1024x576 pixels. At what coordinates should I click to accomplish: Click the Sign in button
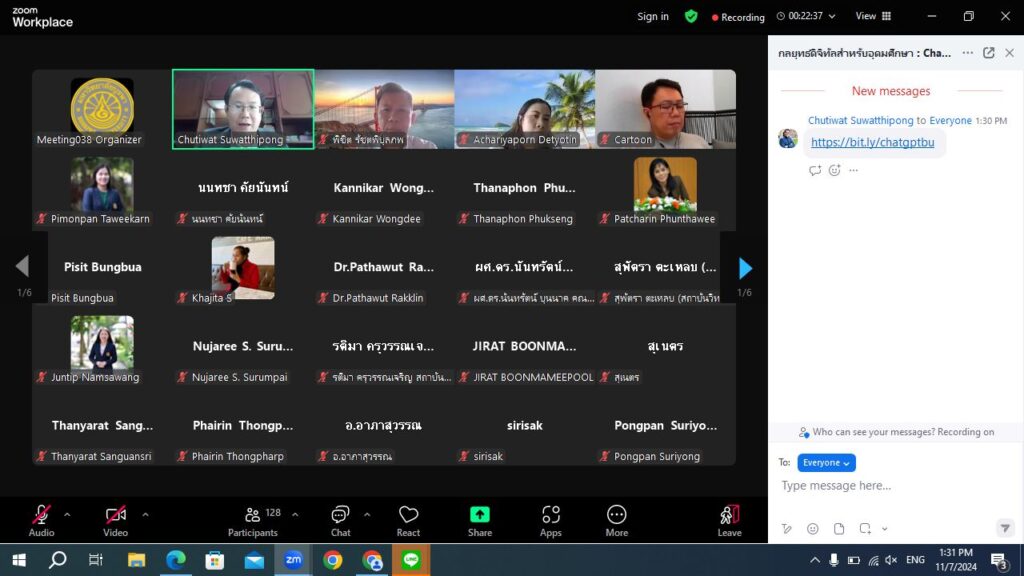coord(653,16)
